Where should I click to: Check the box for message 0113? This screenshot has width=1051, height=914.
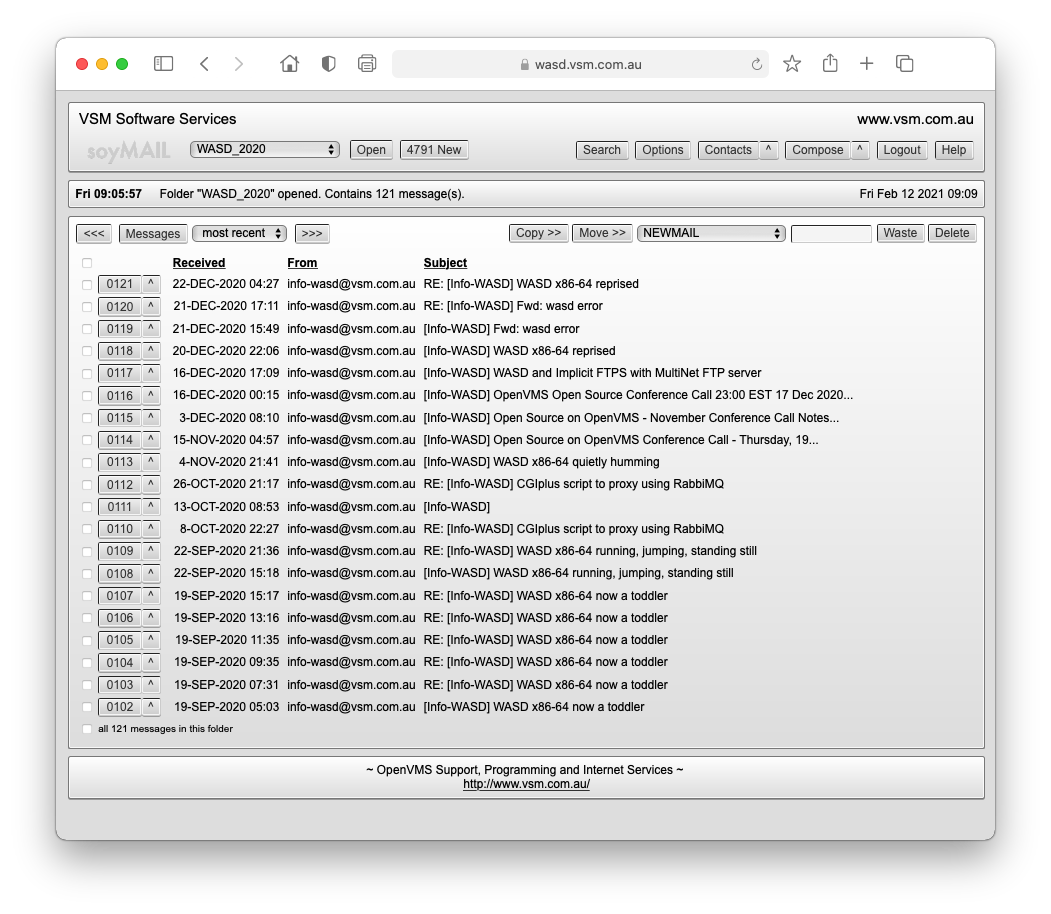(x=87, y=462)
